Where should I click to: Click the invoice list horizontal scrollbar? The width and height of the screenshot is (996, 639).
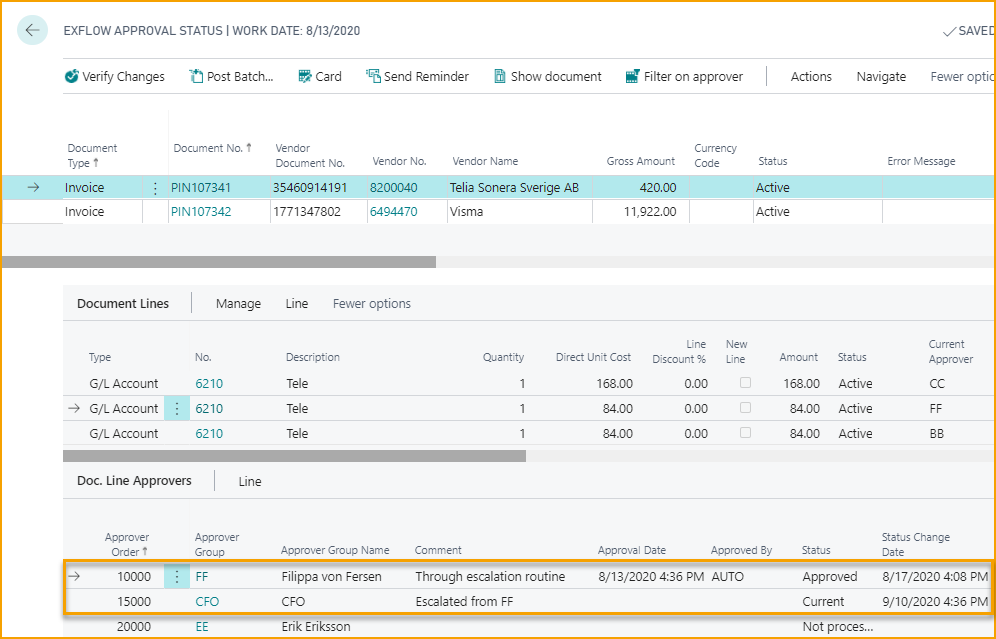[x=218, y=262]
